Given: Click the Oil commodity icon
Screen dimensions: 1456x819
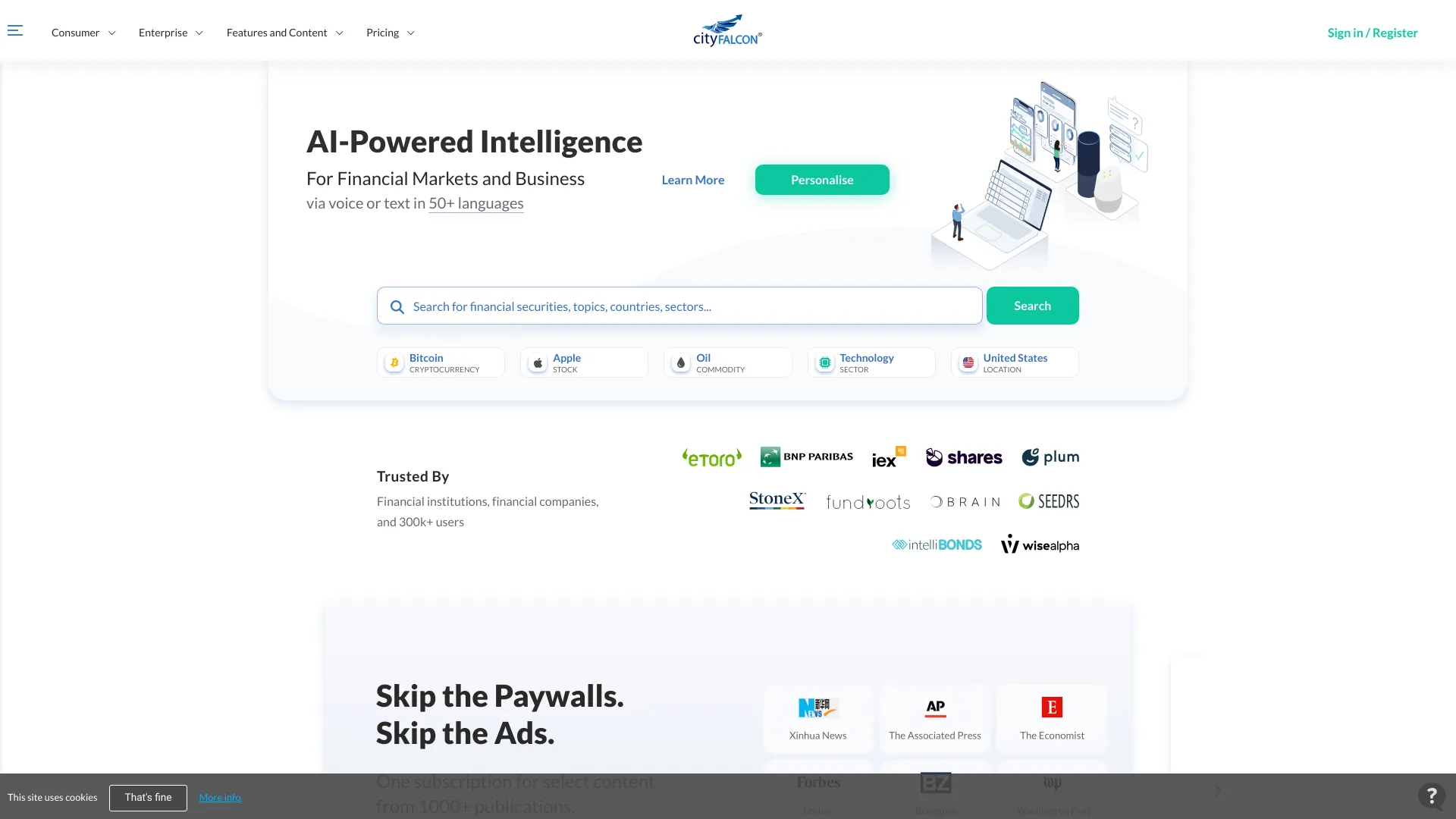Looking at the screenshot, I should coord(680,362).
